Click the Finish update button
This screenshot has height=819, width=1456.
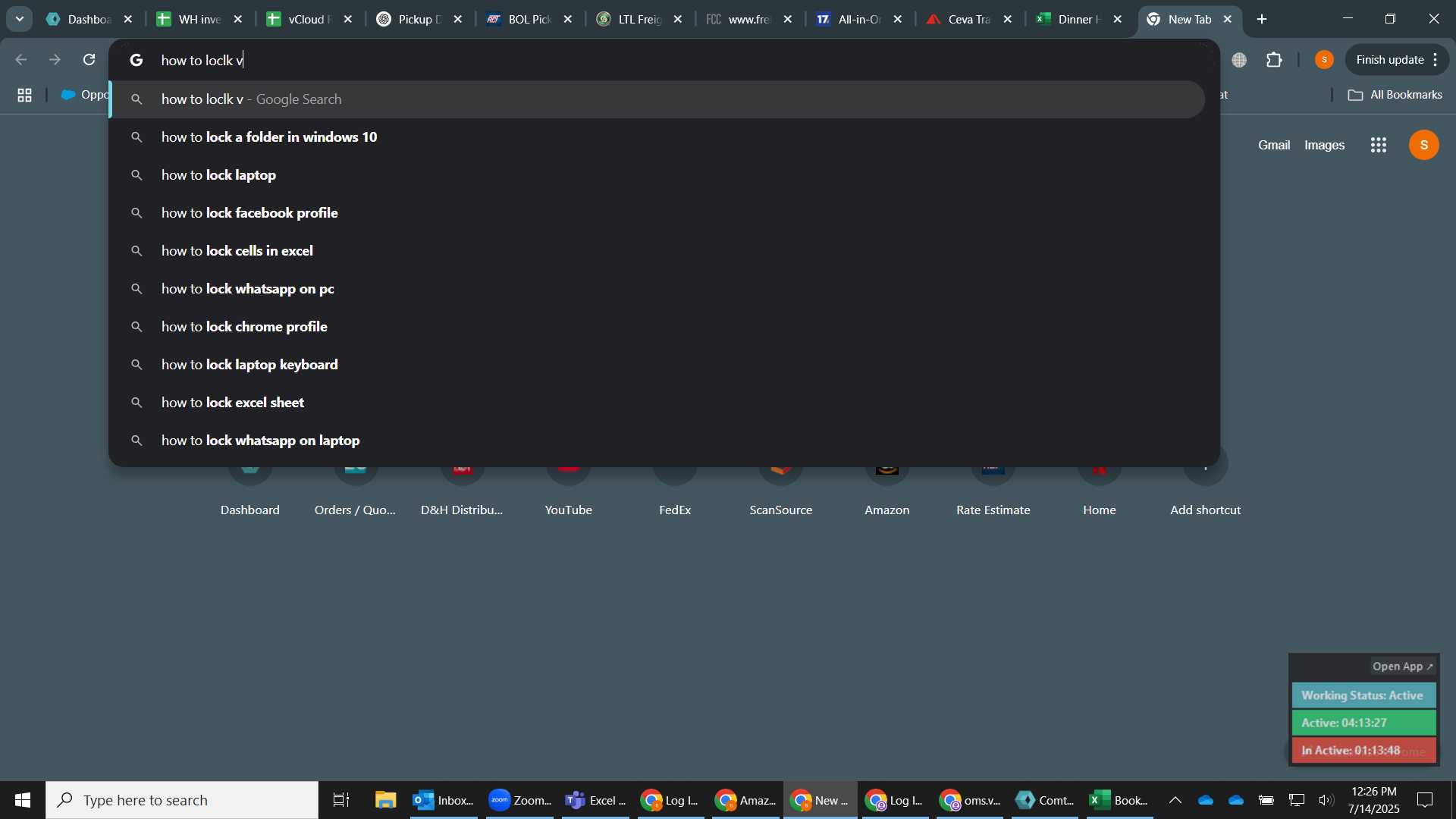tap(1397, 60)
